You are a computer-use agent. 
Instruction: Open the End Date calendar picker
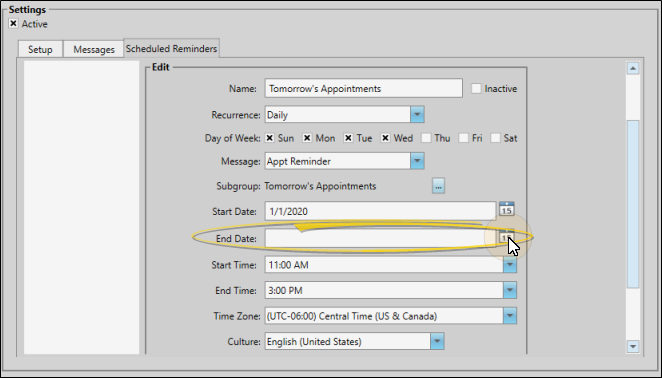click(x=506, y=237)
